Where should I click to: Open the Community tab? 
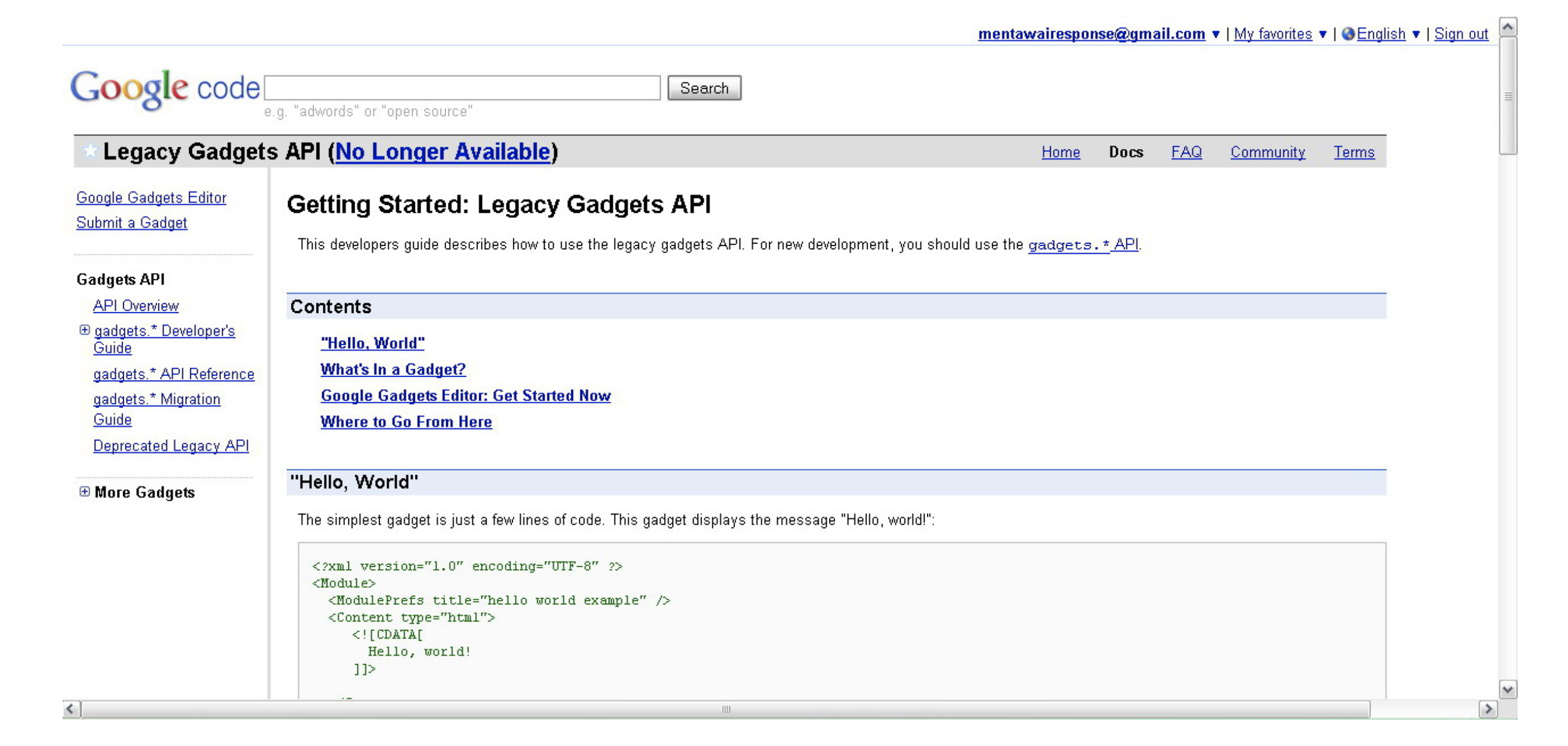1267,152
